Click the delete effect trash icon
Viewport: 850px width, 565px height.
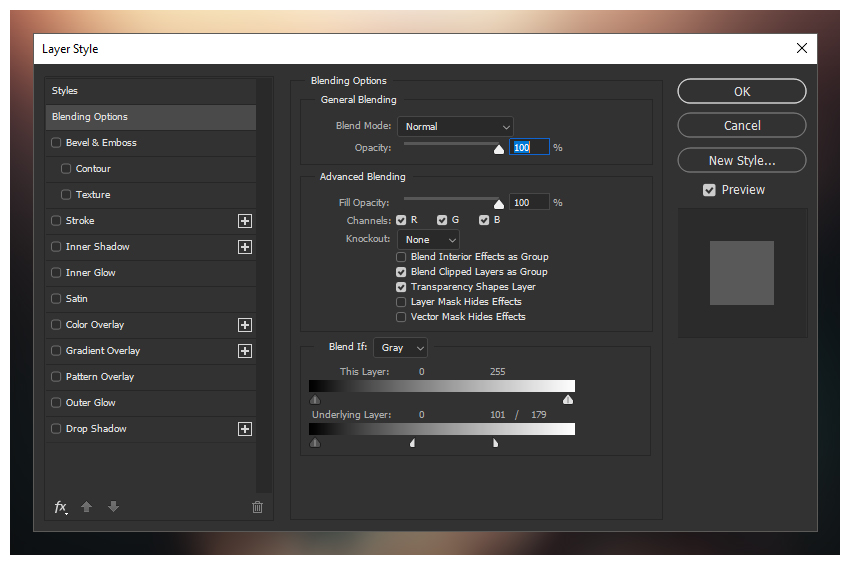pyautogui.click(x=257, y=507)
